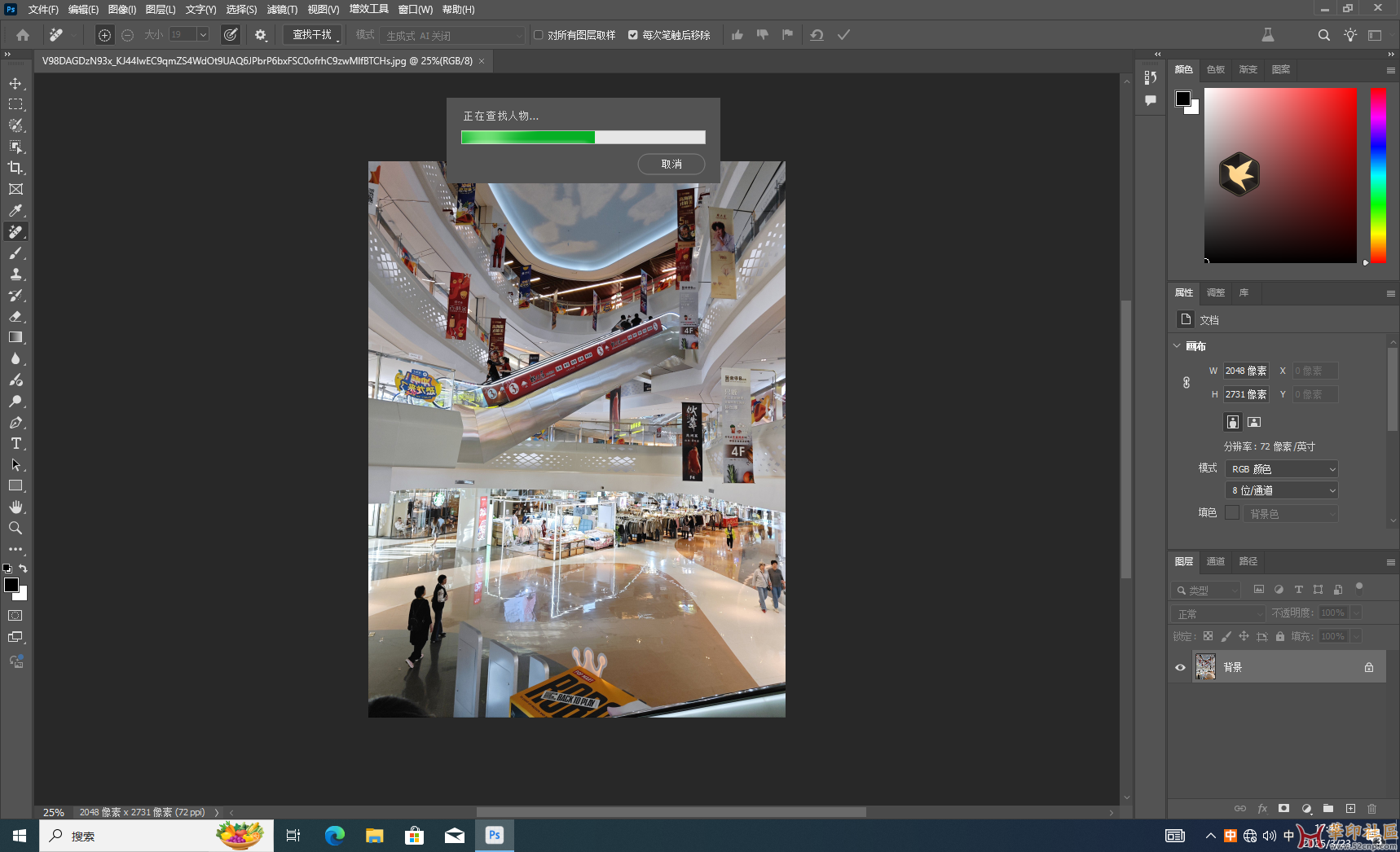Open the tool settings gear icon
Screen dimensions: 1400x852
[261, 35]
